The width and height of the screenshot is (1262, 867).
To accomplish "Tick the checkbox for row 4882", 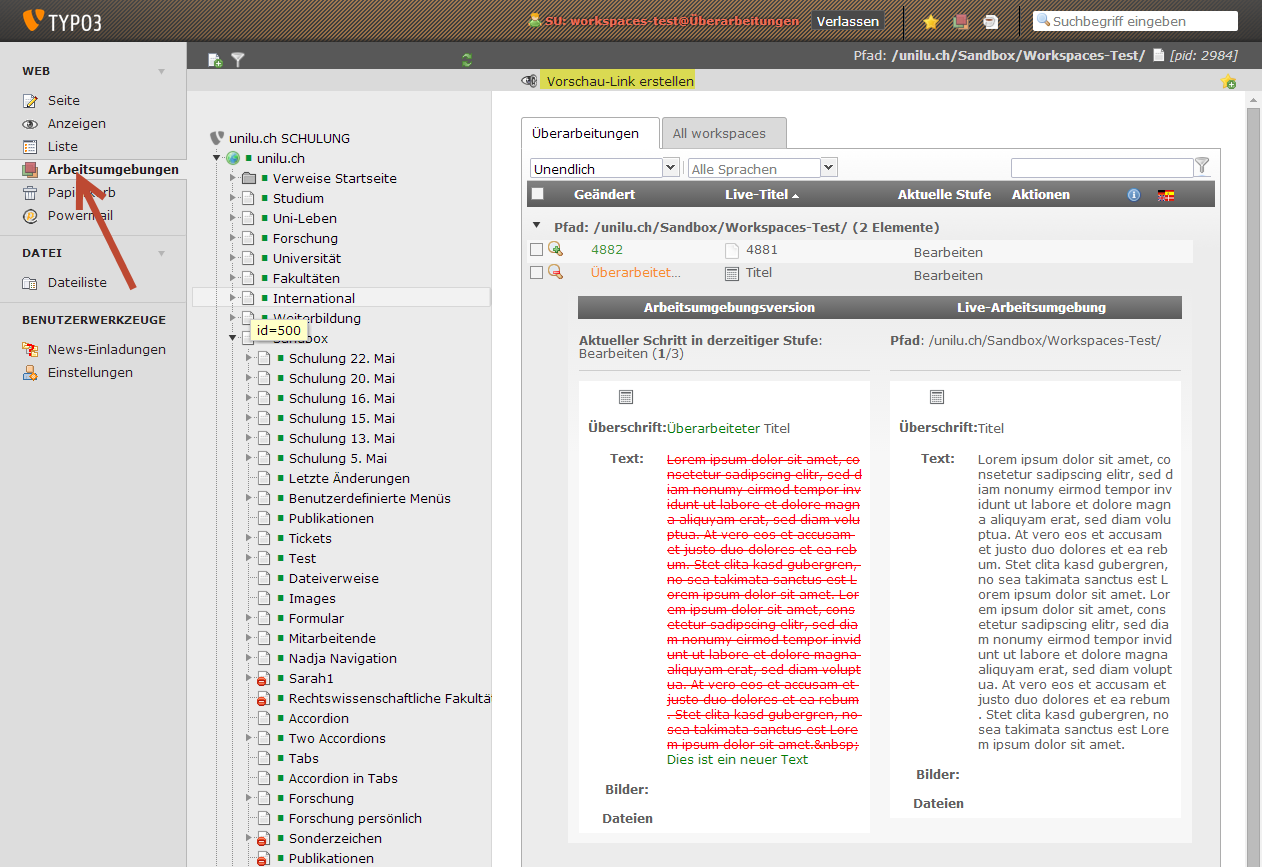I will tap(537, 250).
